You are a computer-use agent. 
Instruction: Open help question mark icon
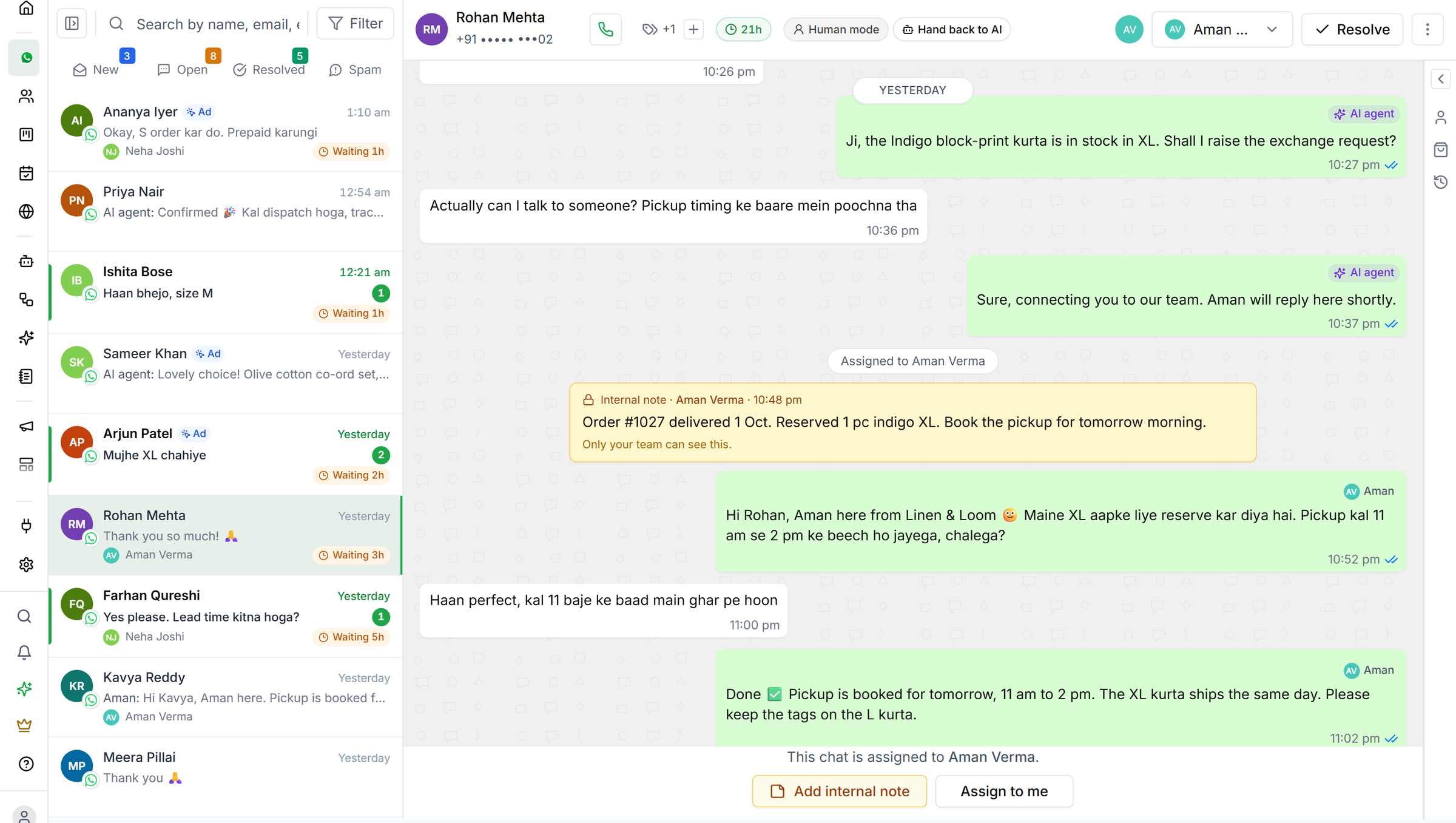pos(26,764)
